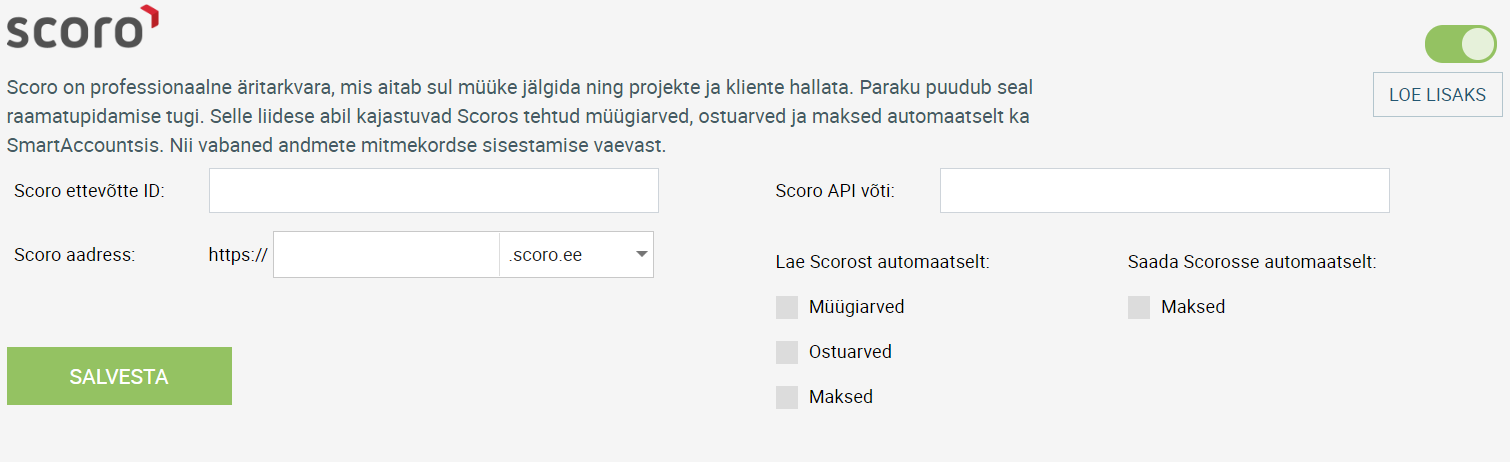Expand the arrow beside .scoro.ee
This screenshot has height=462, width=1510.
[641, 254]
